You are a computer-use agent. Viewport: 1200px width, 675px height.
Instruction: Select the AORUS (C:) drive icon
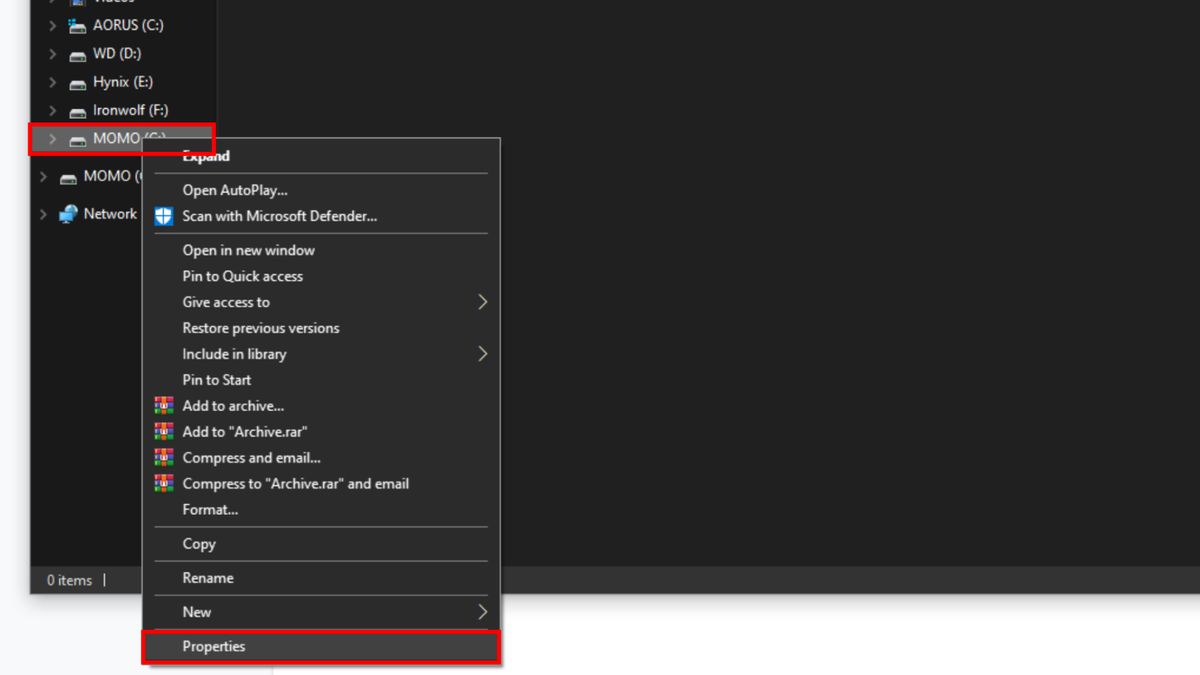pos(77,25)
